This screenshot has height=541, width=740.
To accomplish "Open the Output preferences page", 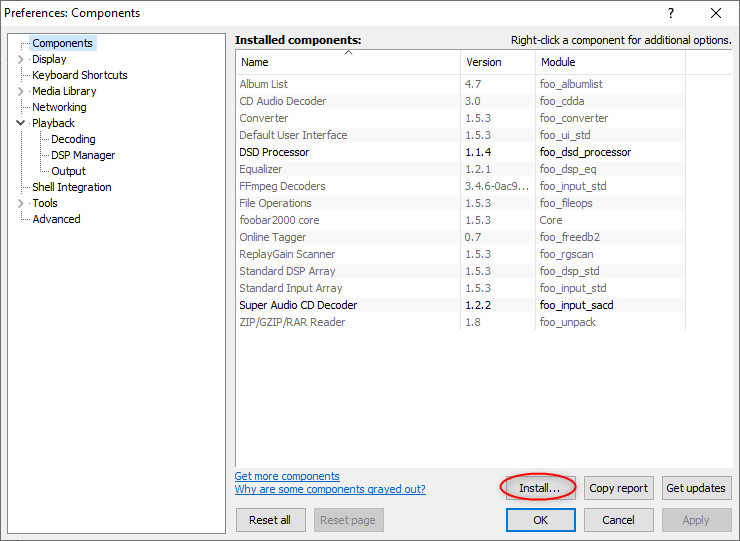I will (x=68, y=171).
